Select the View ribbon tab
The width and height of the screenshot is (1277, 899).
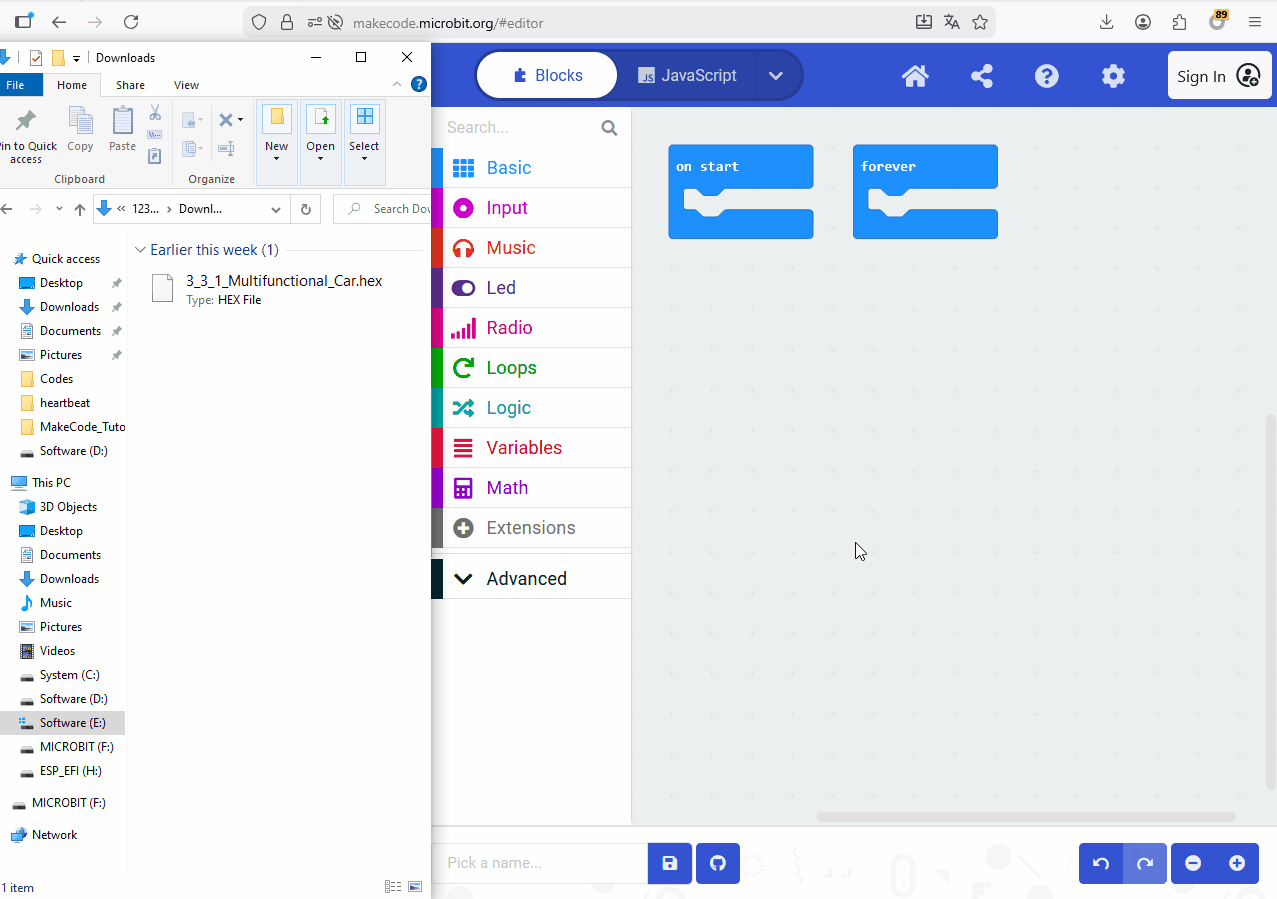coord(186,85)
